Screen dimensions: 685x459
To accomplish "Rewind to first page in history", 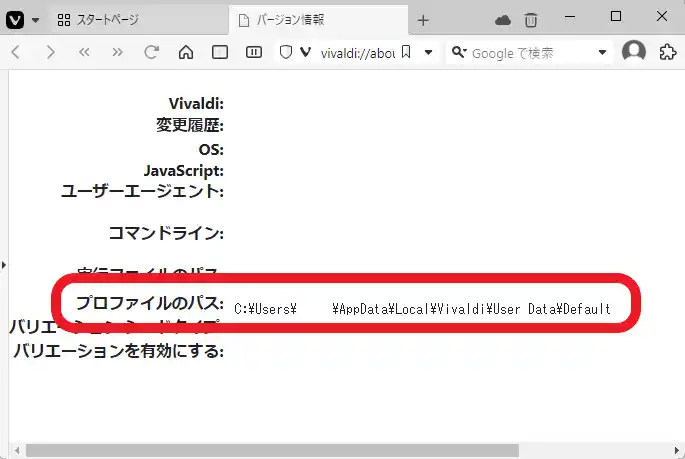I will [x=84, y=52].
